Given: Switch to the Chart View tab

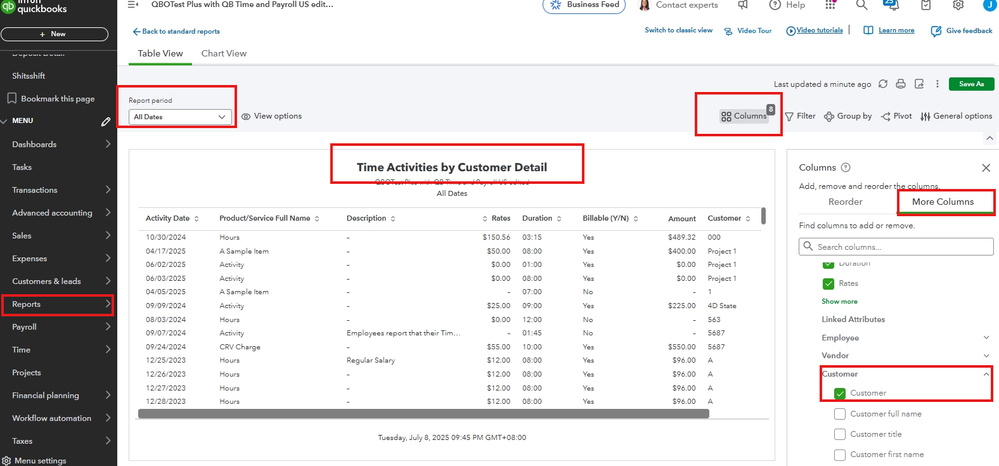Looking at the screenshot, I should [x=224, y=54].
